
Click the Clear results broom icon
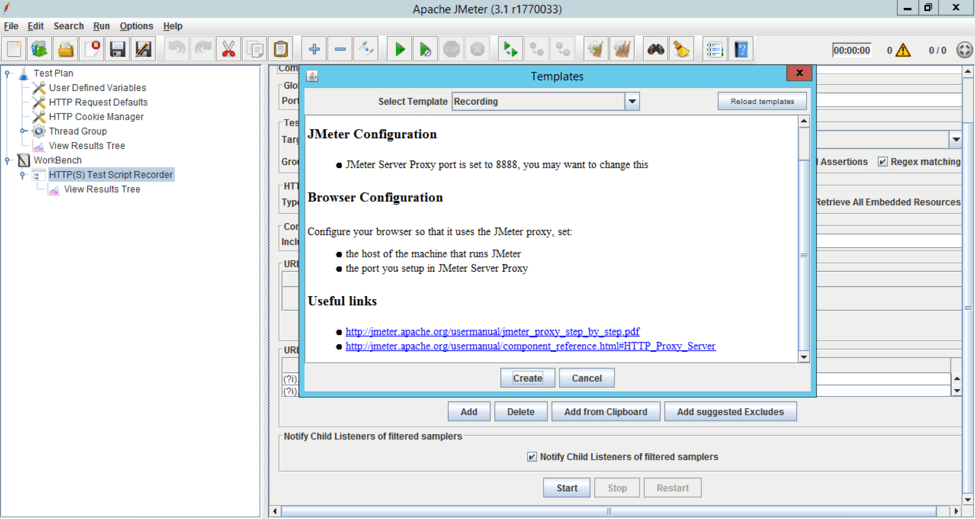[x=596, y=49]
